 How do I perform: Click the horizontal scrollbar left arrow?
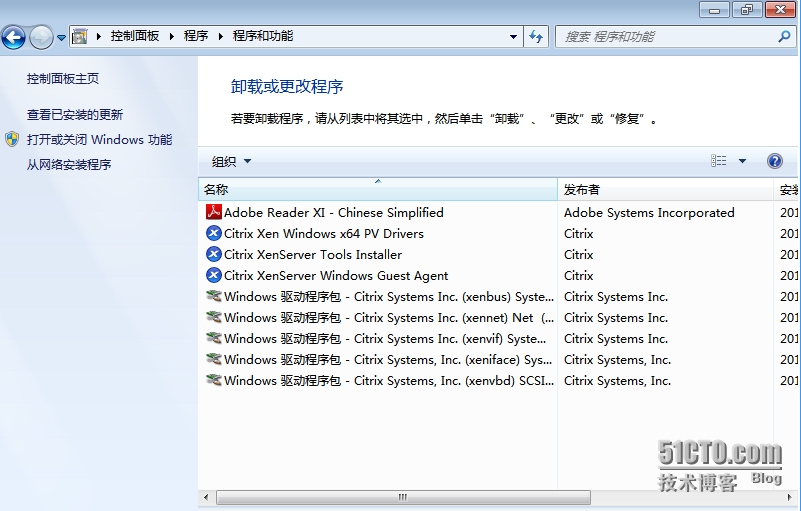point(206,497)
